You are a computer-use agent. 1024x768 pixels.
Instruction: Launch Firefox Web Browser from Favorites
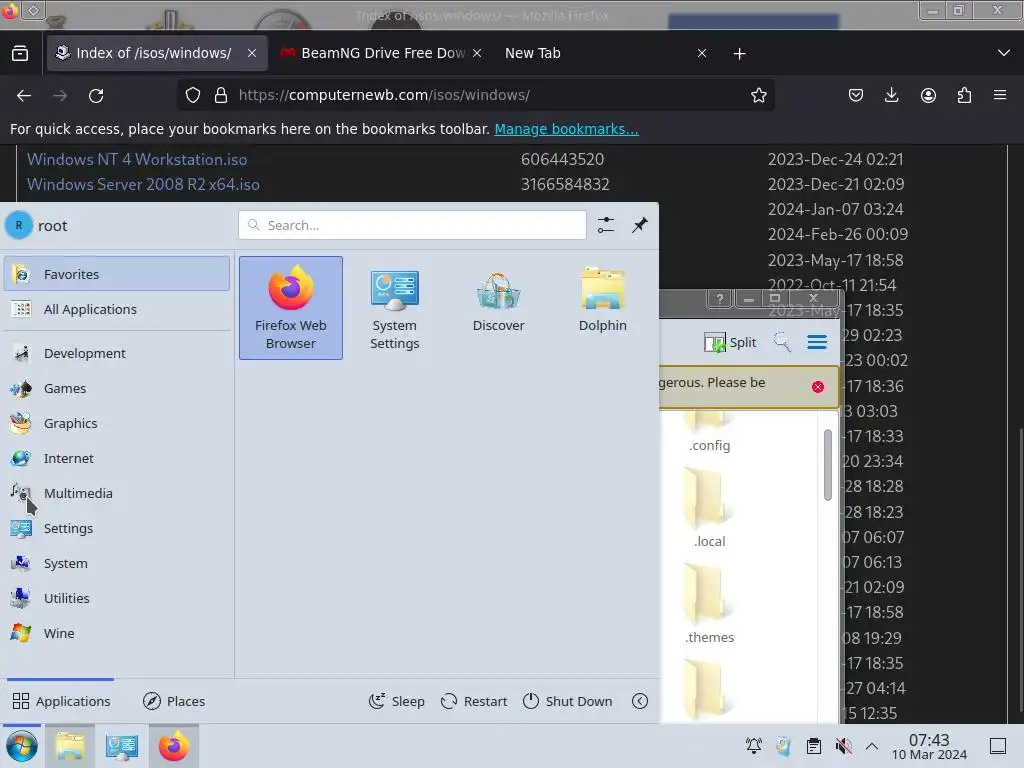pyautogui.click(x=291, y=308)
